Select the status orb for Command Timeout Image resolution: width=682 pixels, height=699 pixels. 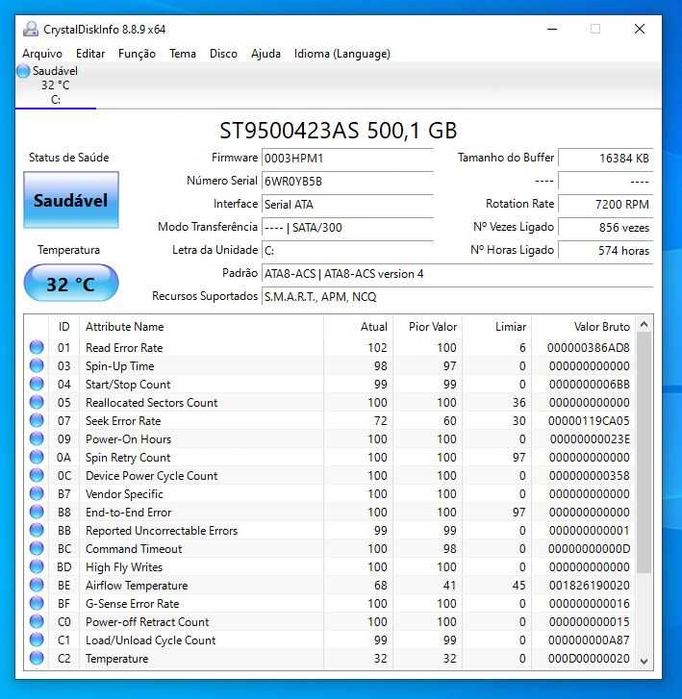click(37, 548)
